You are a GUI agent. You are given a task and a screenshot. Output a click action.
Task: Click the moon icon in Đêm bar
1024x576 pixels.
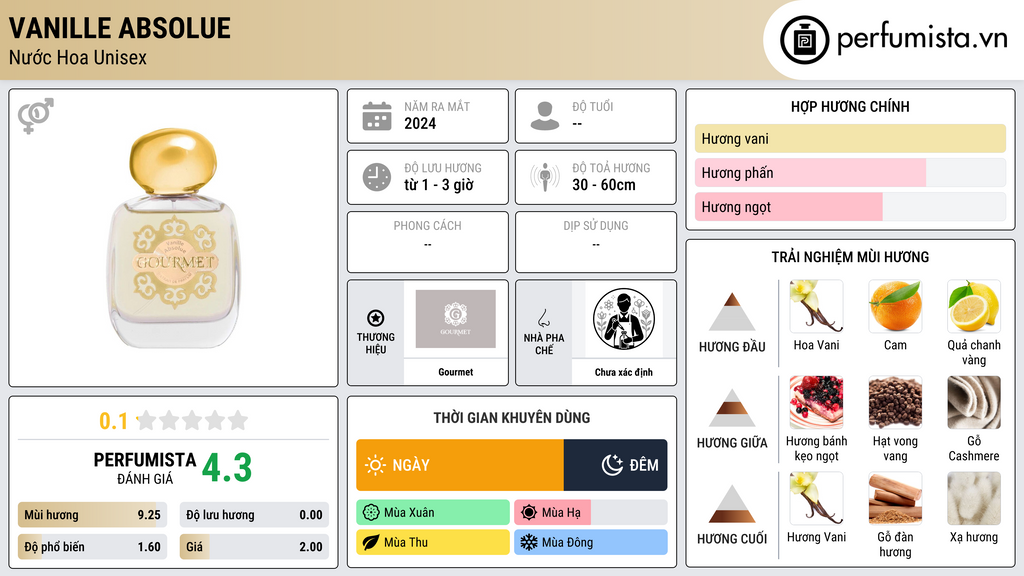tap(612, 465)
